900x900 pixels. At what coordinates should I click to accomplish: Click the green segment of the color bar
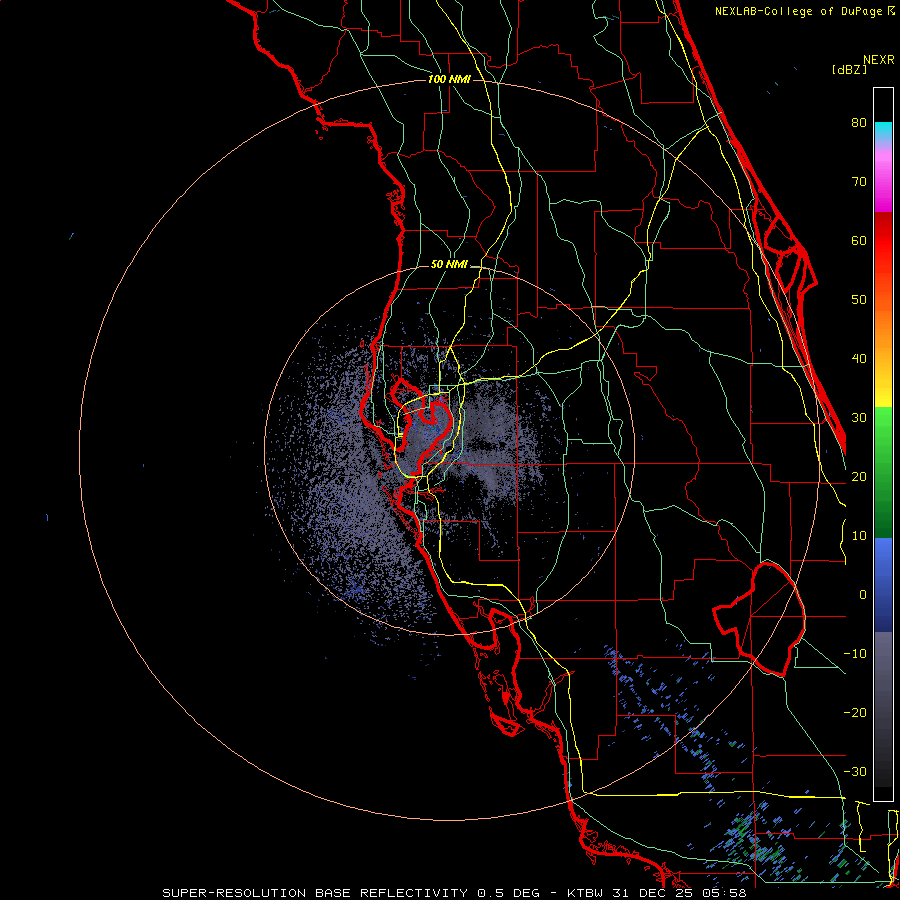(883, 472)
